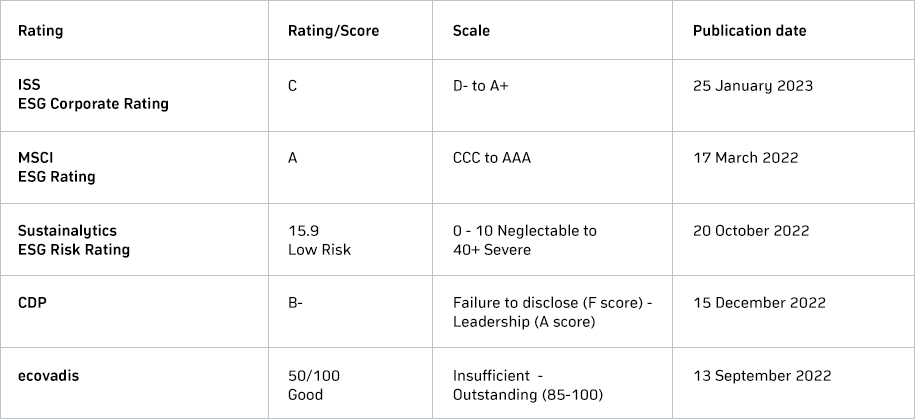Click the ISS score C
915x419 pixels.
click(x=292, y=86)
